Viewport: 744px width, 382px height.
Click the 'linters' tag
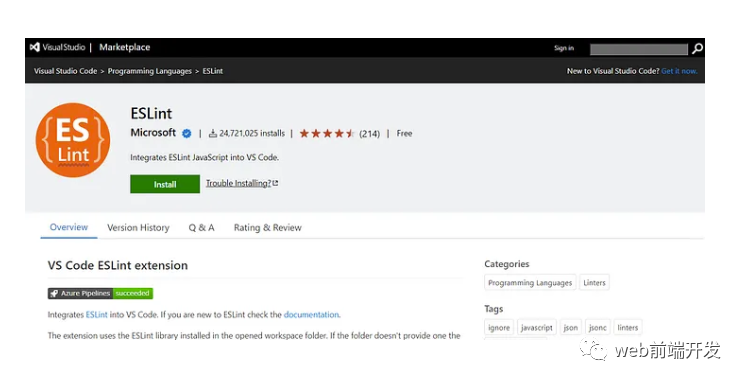(x=627, y=327)
